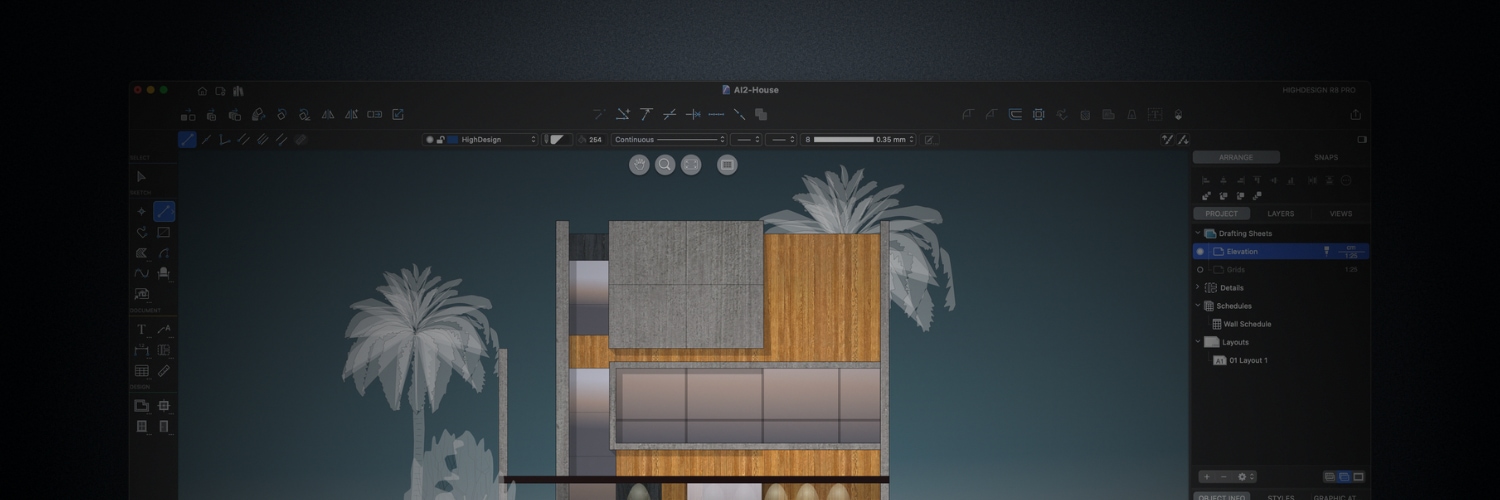The width and height of the screenshot is (1500, 500).
Task: Open the line end marker dropdown
Action: tap(781, 140)
